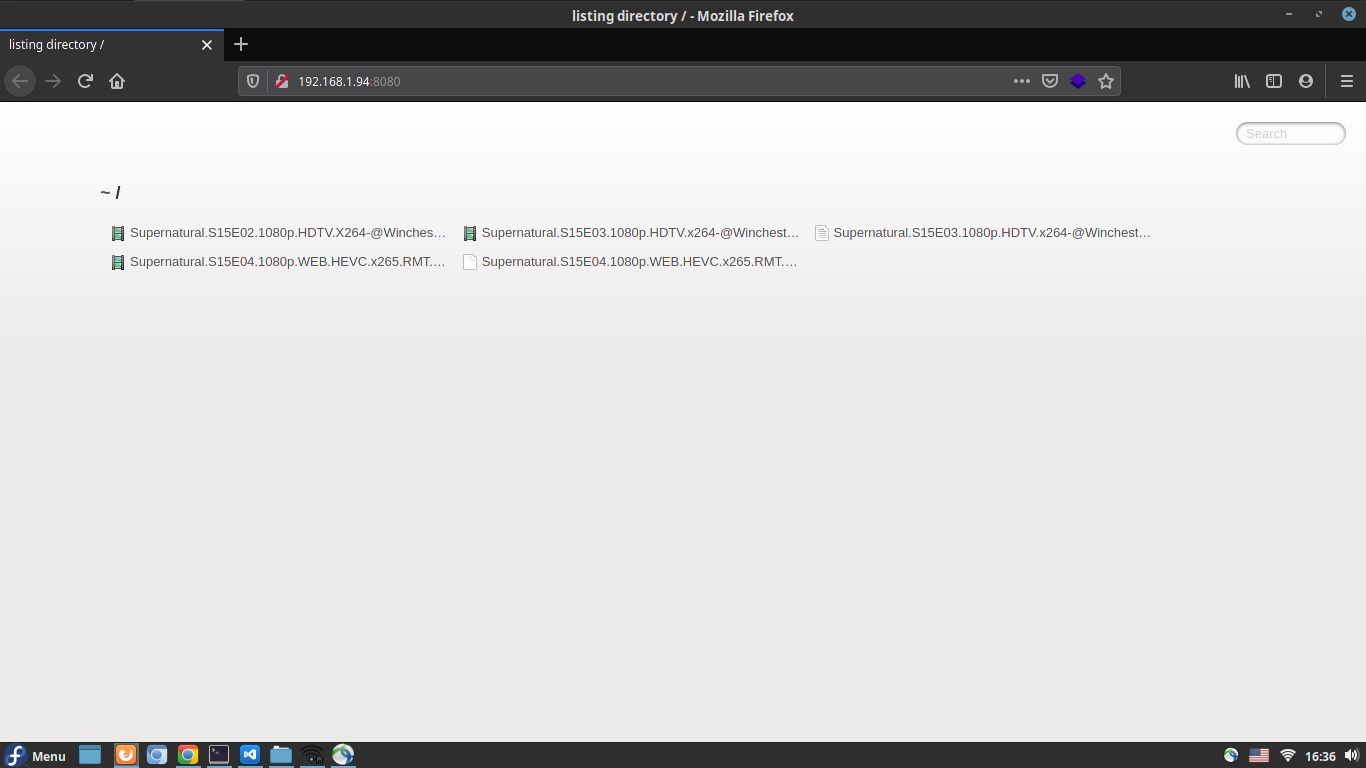Open the file manager folder in taskbar

pyautogui.click(x=281, y=755)
